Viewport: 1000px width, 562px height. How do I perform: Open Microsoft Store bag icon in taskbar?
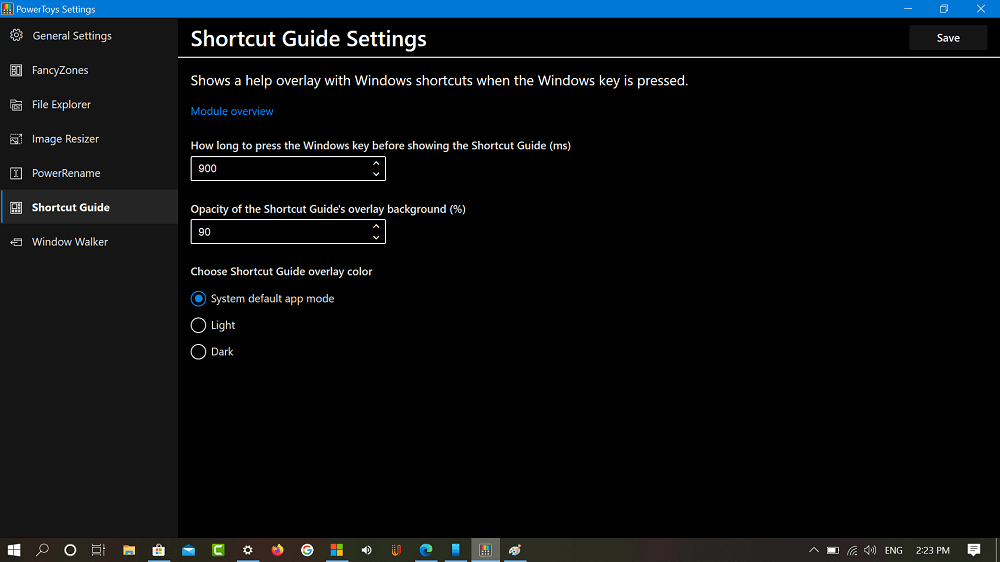tap(159, 550)
